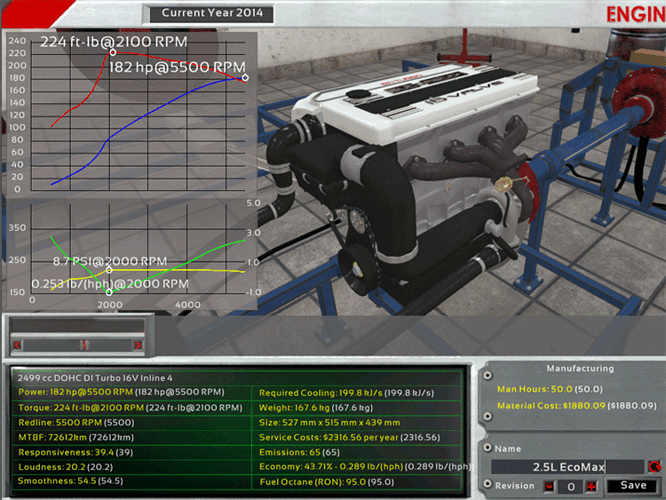
Task: Click the peak power marker at 5500 RPM
Action: (245, 77)
